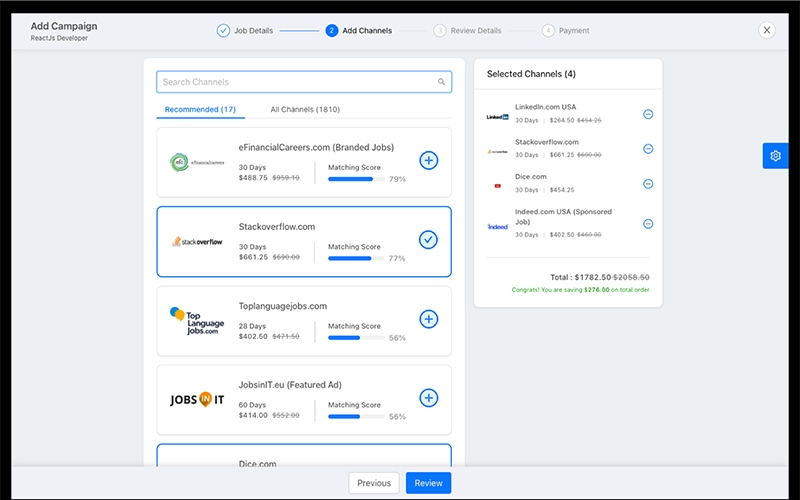Remove Stackoverflow.com from selected channels list
This screenshot has height=500, width=800.
click(648, 149)
